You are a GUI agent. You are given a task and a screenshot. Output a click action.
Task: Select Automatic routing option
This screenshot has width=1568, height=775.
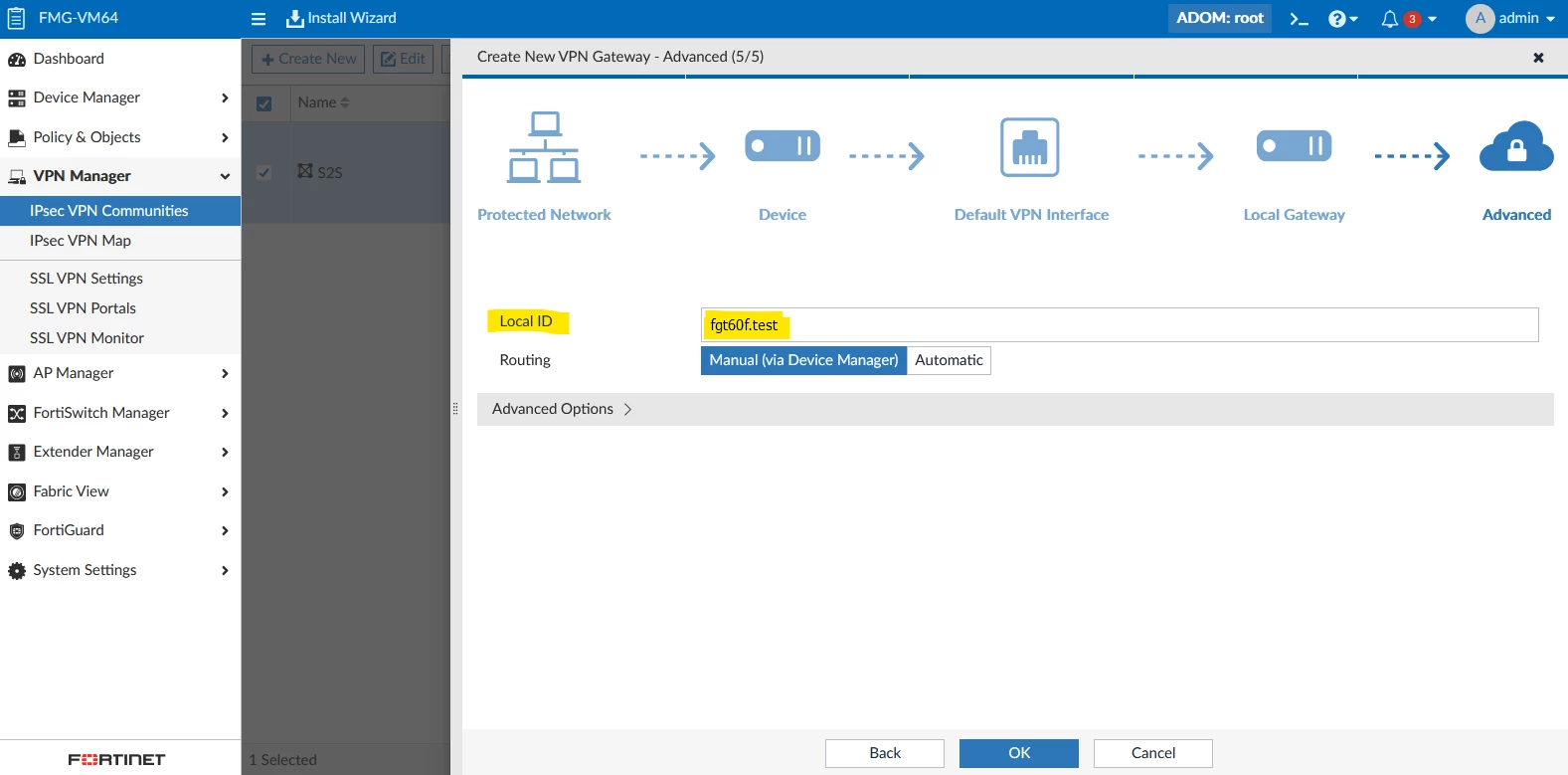click(949, 360)
